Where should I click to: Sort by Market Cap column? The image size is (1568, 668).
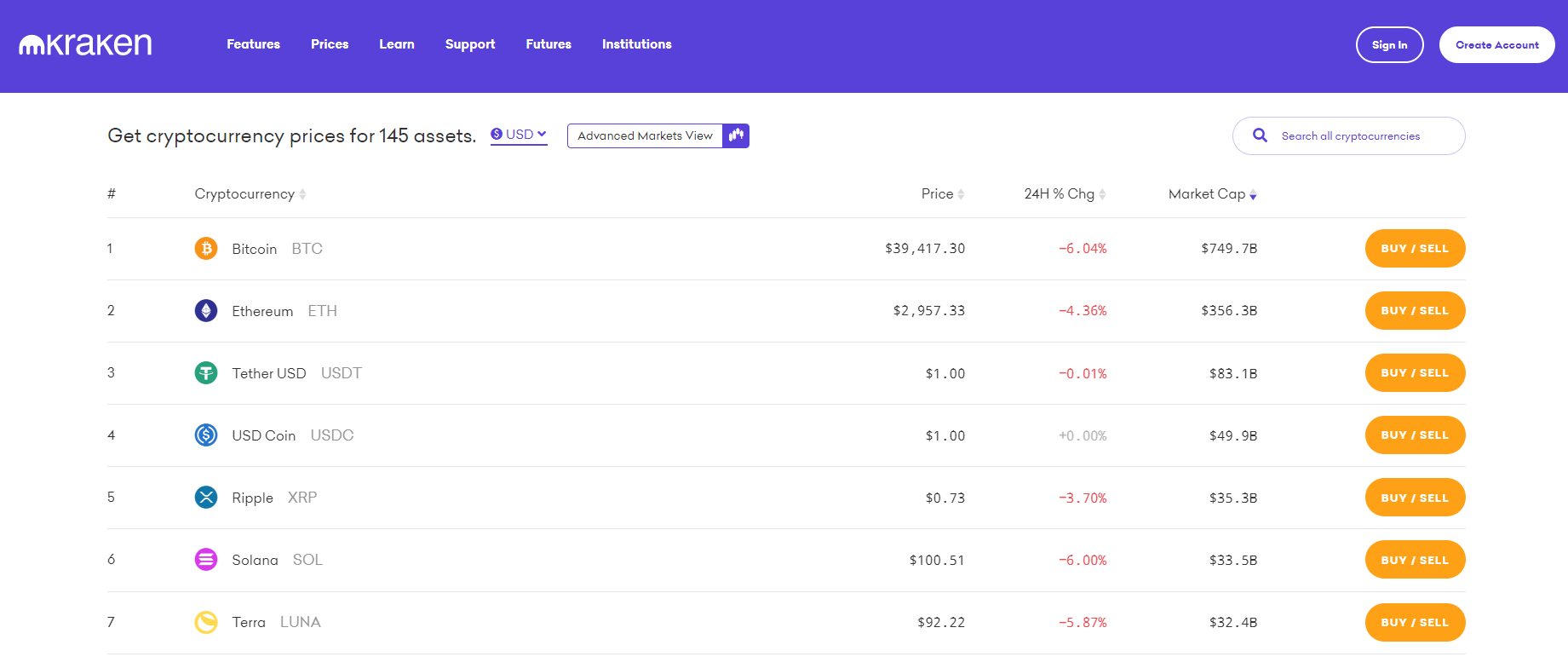1213,194
